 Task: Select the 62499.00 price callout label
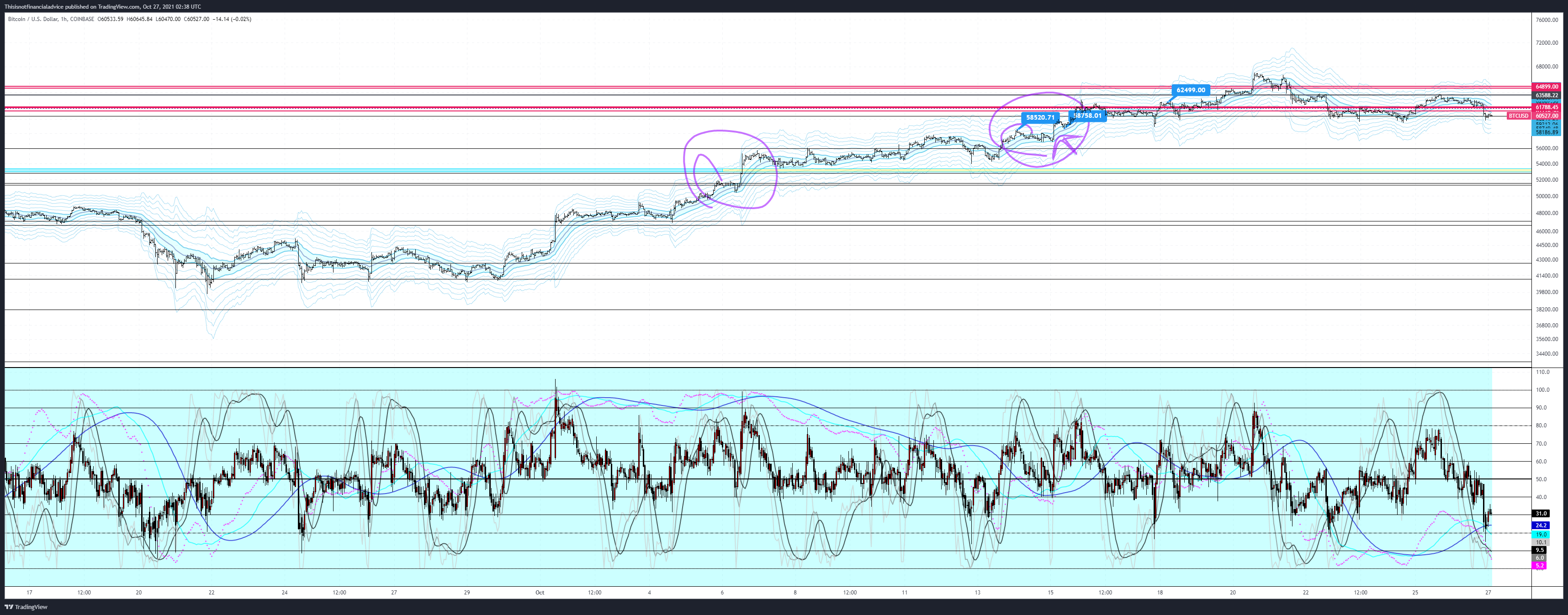1191,90
